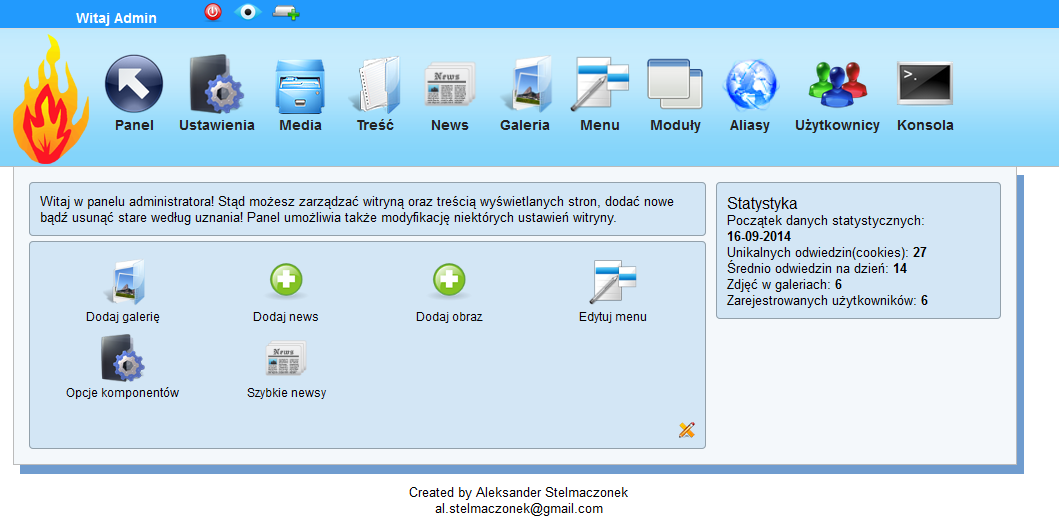Viewport: 1059px width, 530px height.
Task: Click the Witaj Admin greeting
Action: tap(116, 18)
